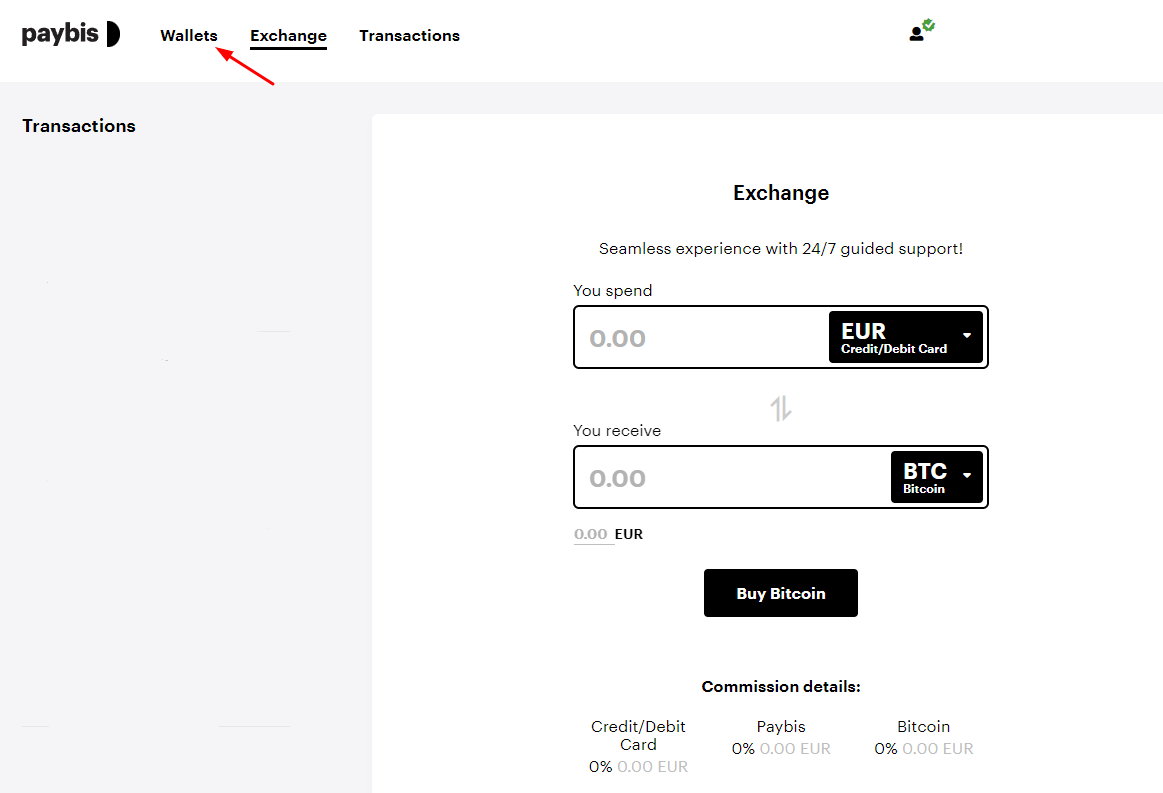The image size is (1163, 793).
Task: Click the Paybis logo
Action: click(x=70, y=33)
